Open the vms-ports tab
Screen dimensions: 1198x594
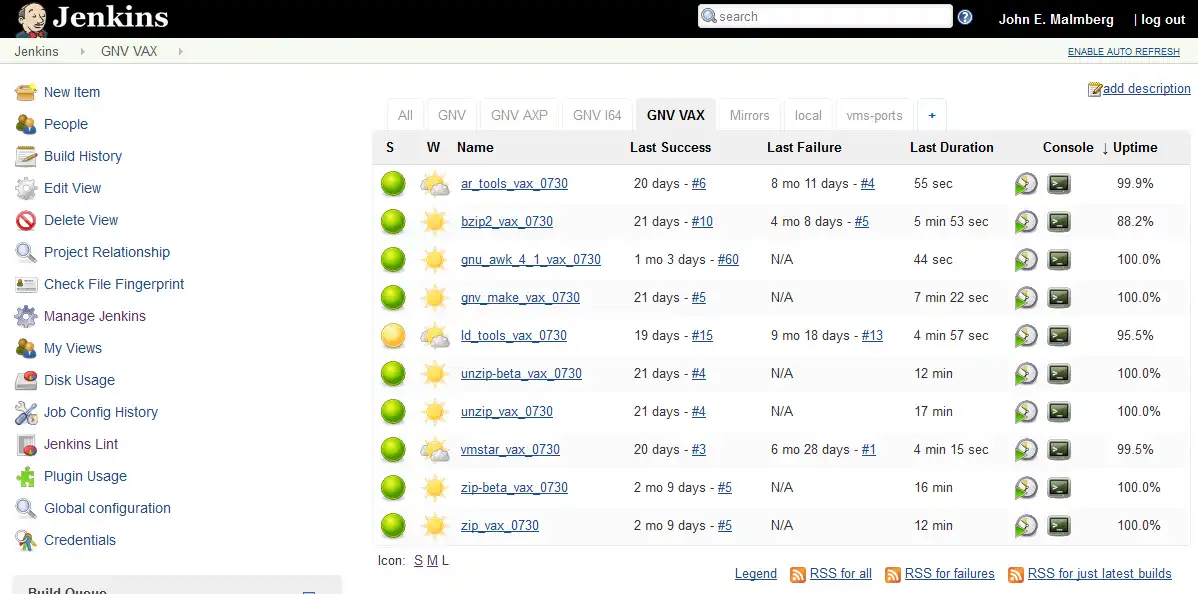(x=874, y=115)
